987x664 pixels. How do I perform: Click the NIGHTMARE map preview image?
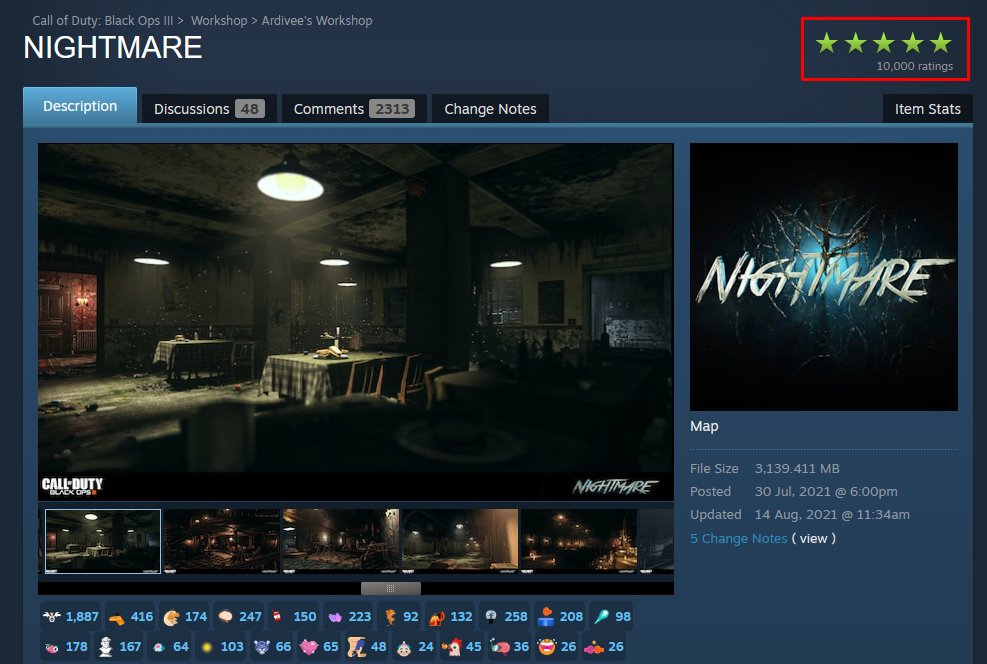click(824, 277)
